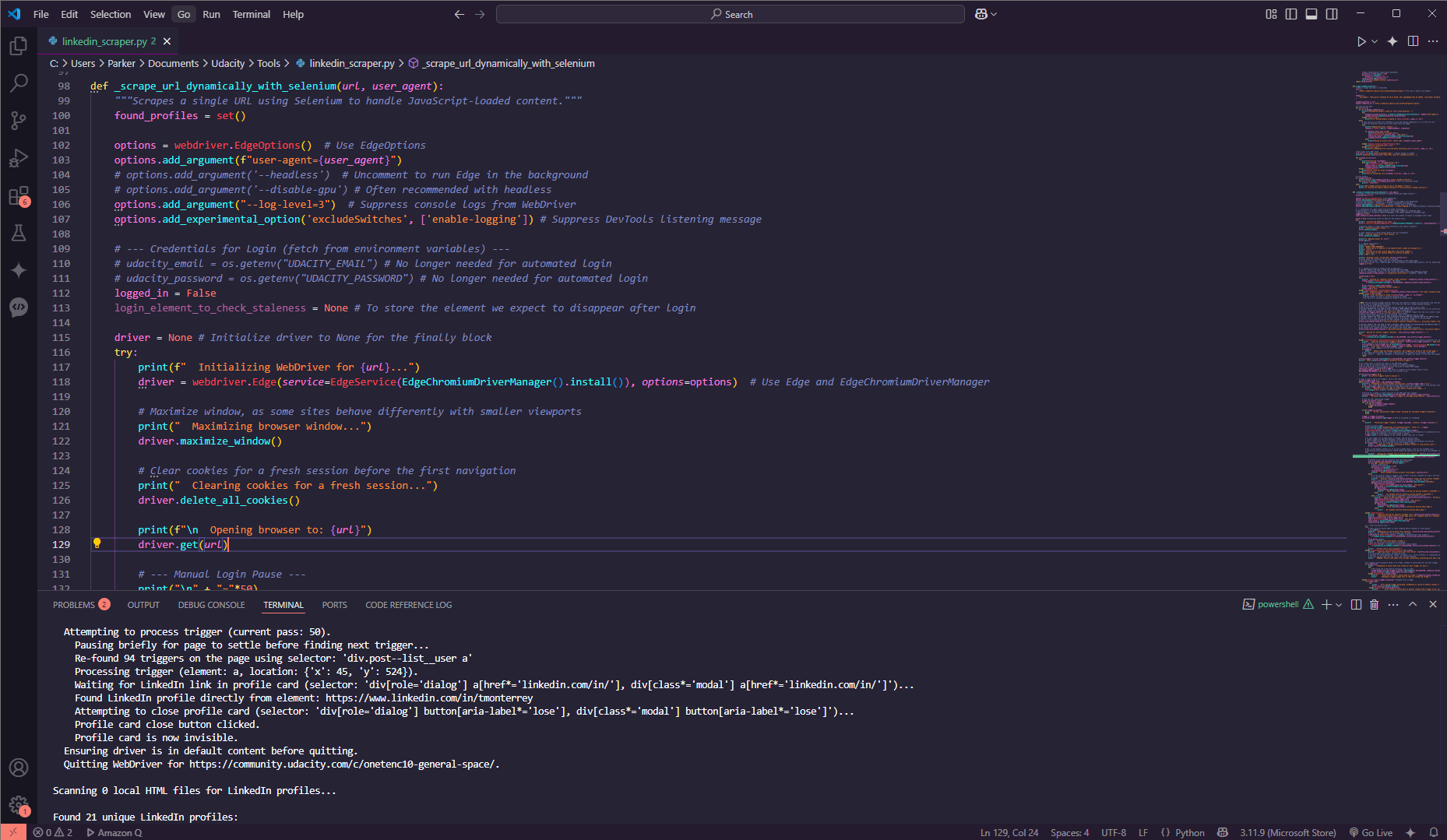Open the File menu
Screen dimensions: 1447x840
[41, 14]
